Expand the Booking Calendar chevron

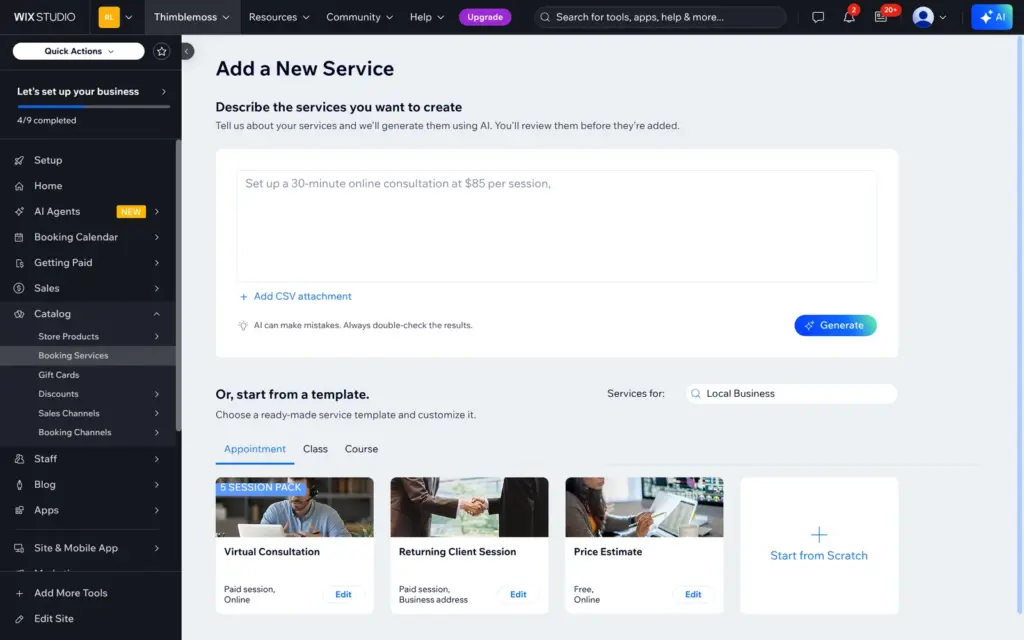[x=157, y=237]
